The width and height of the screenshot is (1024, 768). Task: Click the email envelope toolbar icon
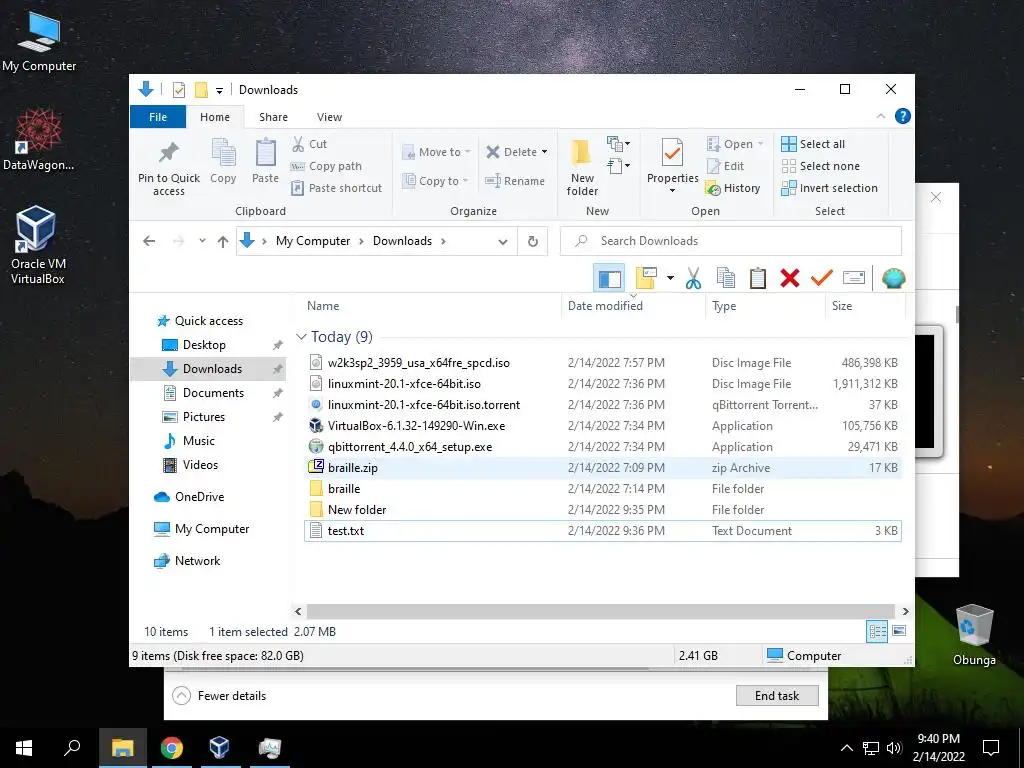click(854, 278)
